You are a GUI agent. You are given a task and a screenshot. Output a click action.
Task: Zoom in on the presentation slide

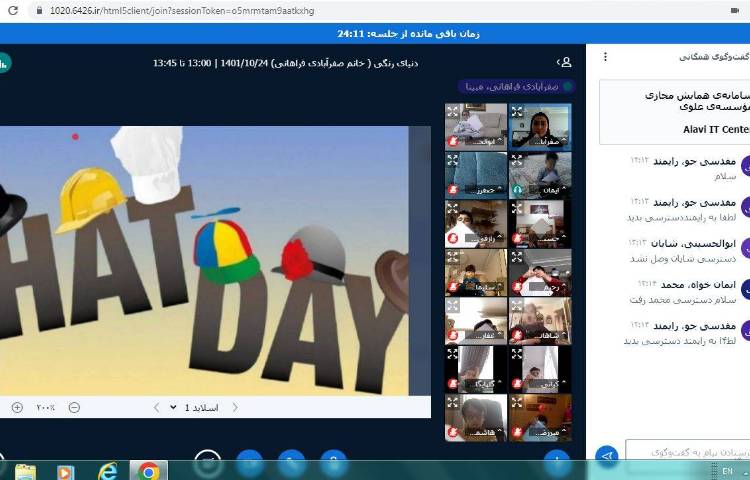coord(17,407)
